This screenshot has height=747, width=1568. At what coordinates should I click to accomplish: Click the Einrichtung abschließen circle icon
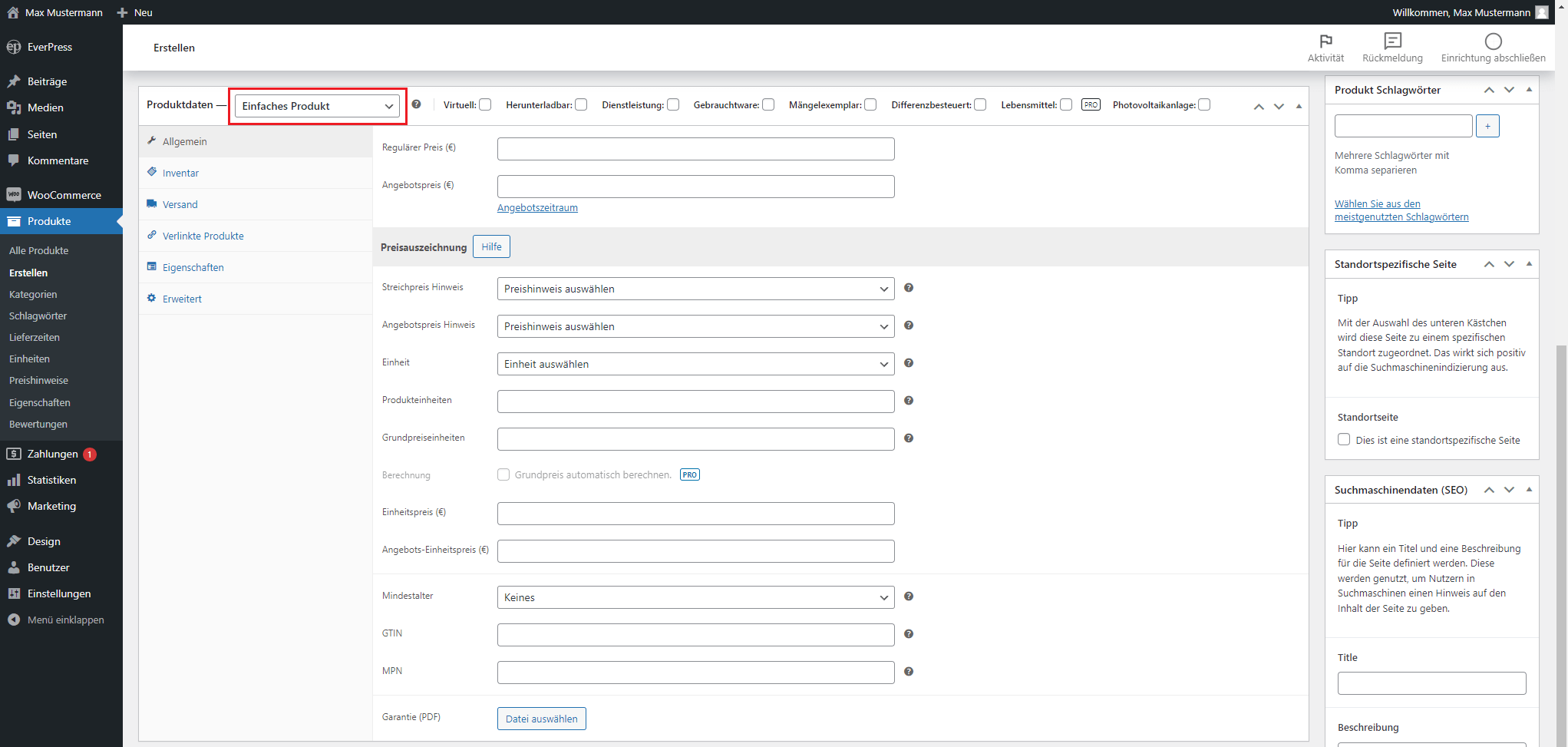tap(1493, 41)
